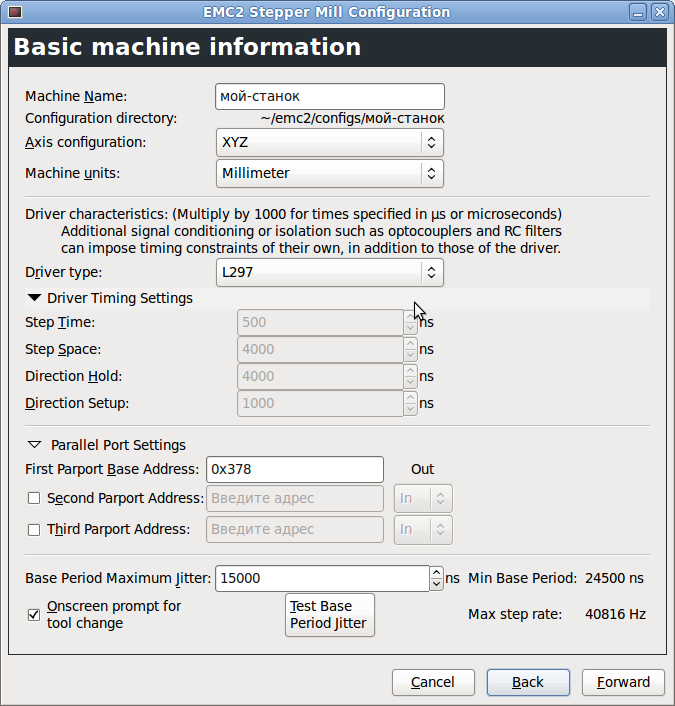Viewport: 675px width, 706px height.
Task: Collapse the Driver Timing Settings section
Action: 34,298
